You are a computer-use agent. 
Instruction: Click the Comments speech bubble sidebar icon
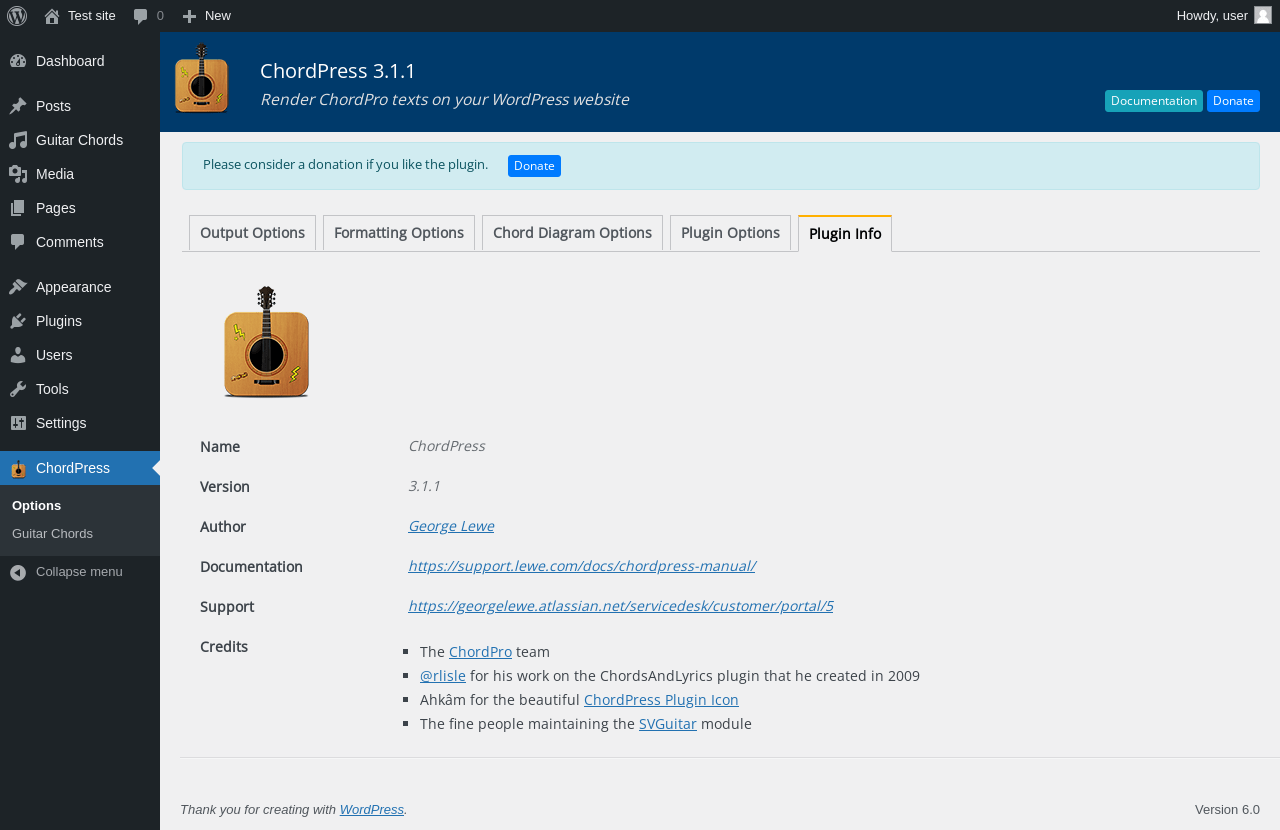pyautogui.click(x=18, y=242)
